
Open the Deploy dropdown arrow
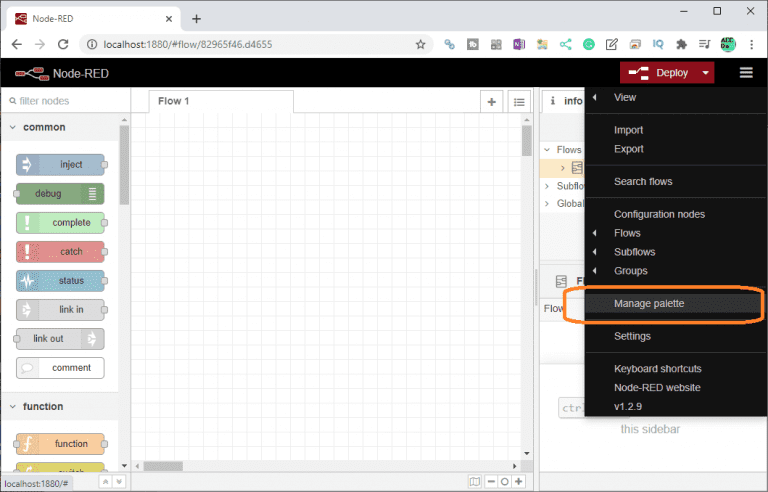click(x=706, y=73)
